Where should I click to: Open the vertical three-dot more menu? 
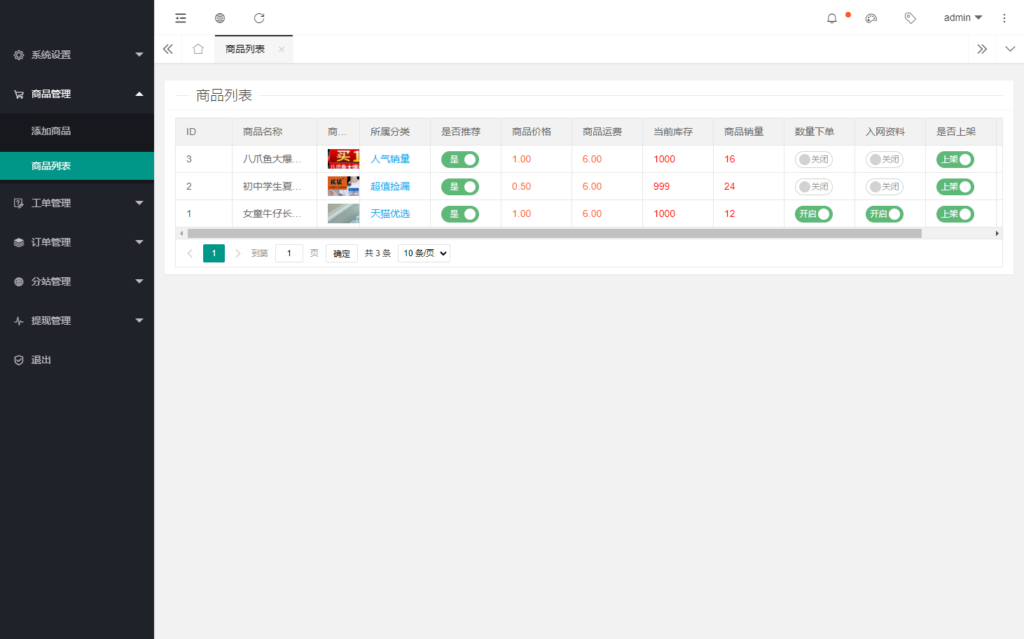click(1004, 18)
